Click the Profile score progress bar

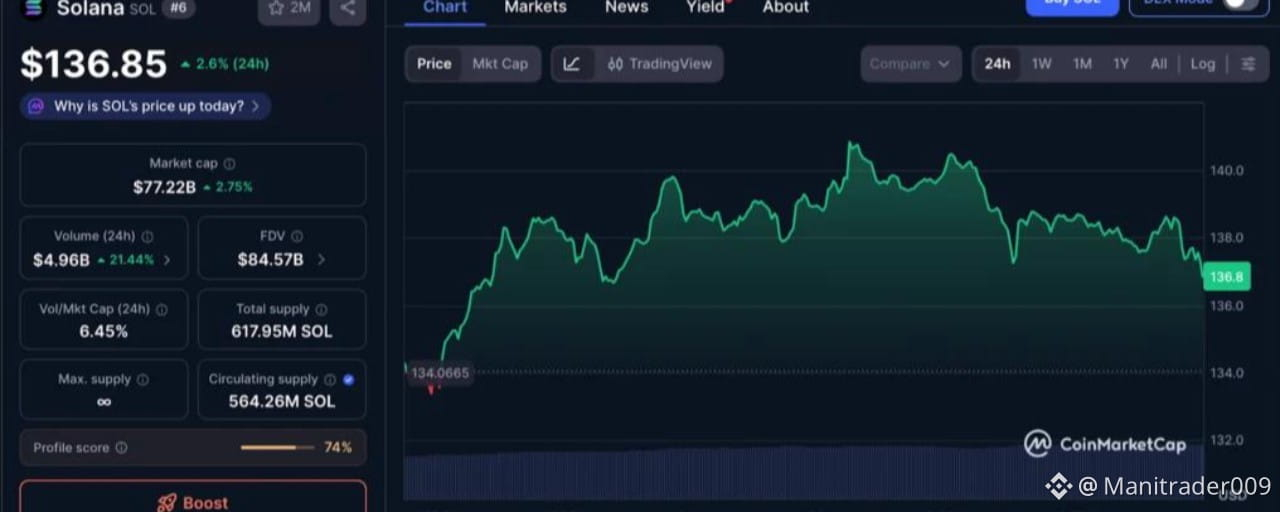[x=277, y=448]
